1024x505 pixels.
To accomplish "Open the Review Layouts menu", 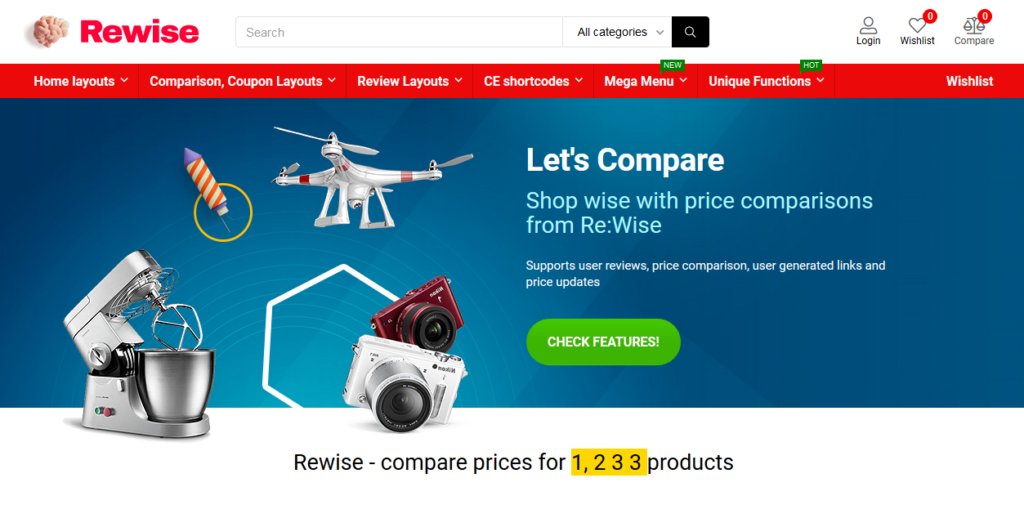I will point(409,81).
